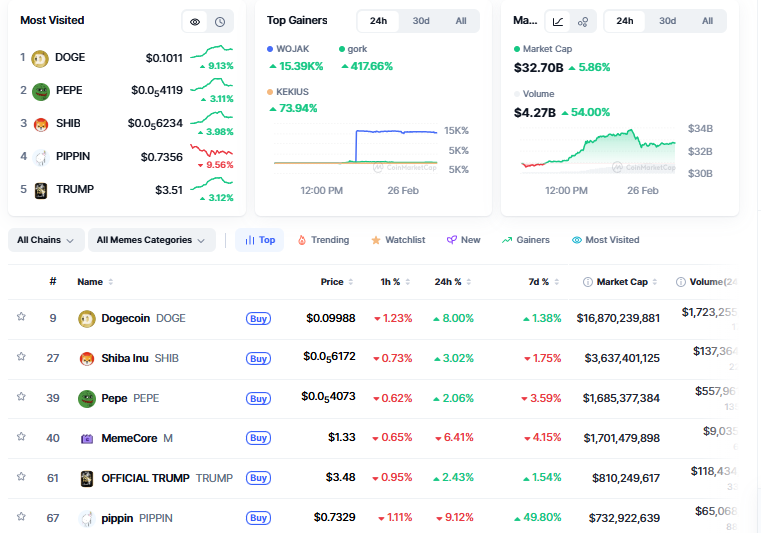The height and width of the screenshot is (533, 761).
Task: Select the line chart view icon
Action: click(557, 21)
